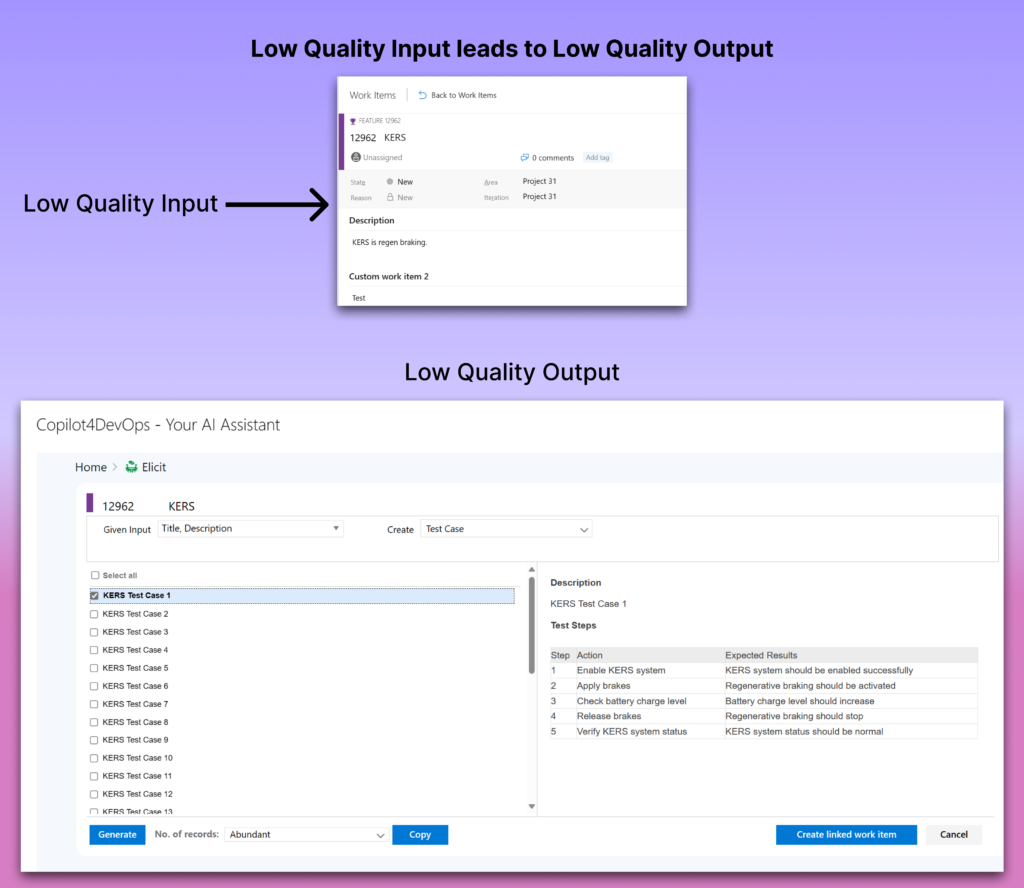Click the Back to Work Items arrow icon
Image resolution: width=1024 pixels, height=888 pixels.
click(x=423, y=95)
